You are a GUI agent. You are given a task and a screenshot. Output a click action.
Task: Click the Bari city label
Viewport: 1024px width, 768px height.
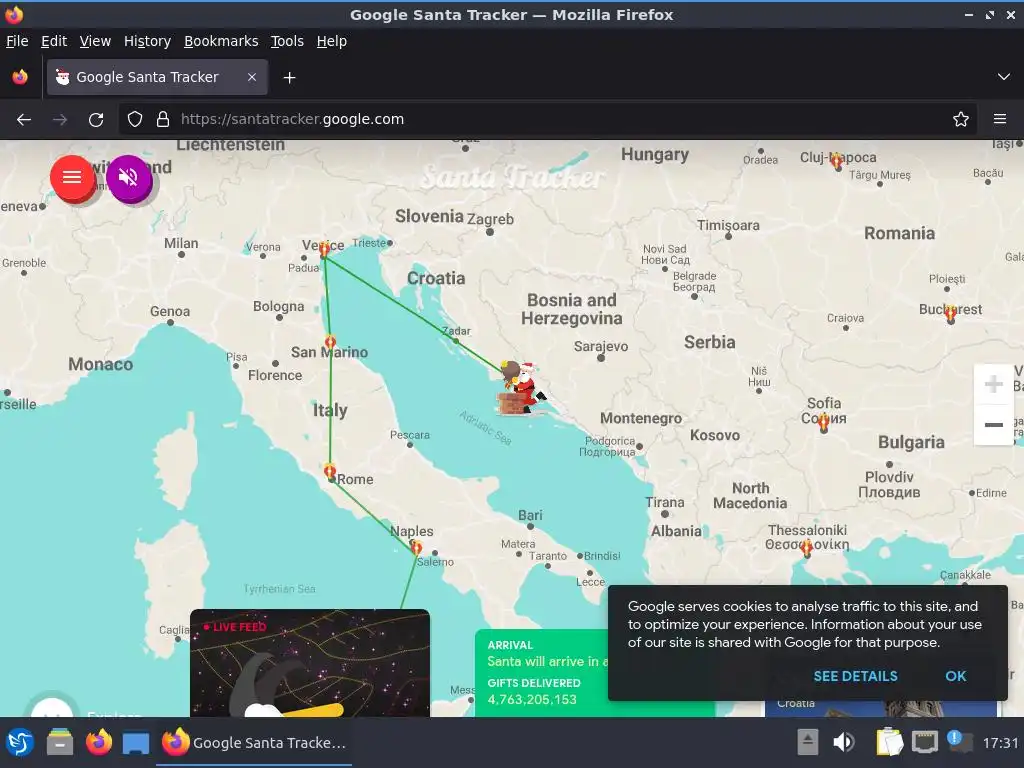click(x=530, y=515)
